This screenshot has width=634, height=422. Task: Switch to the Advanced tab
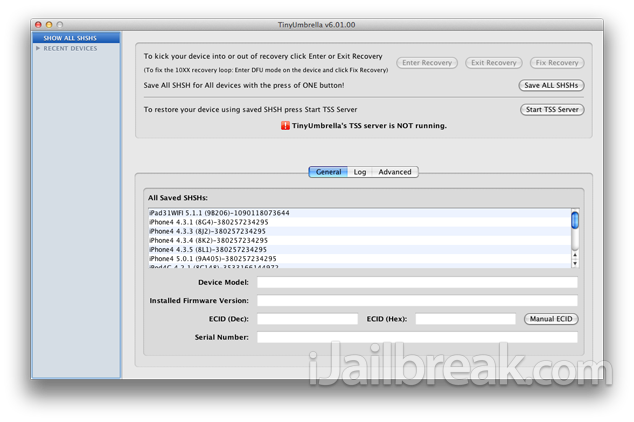(395, 172)
